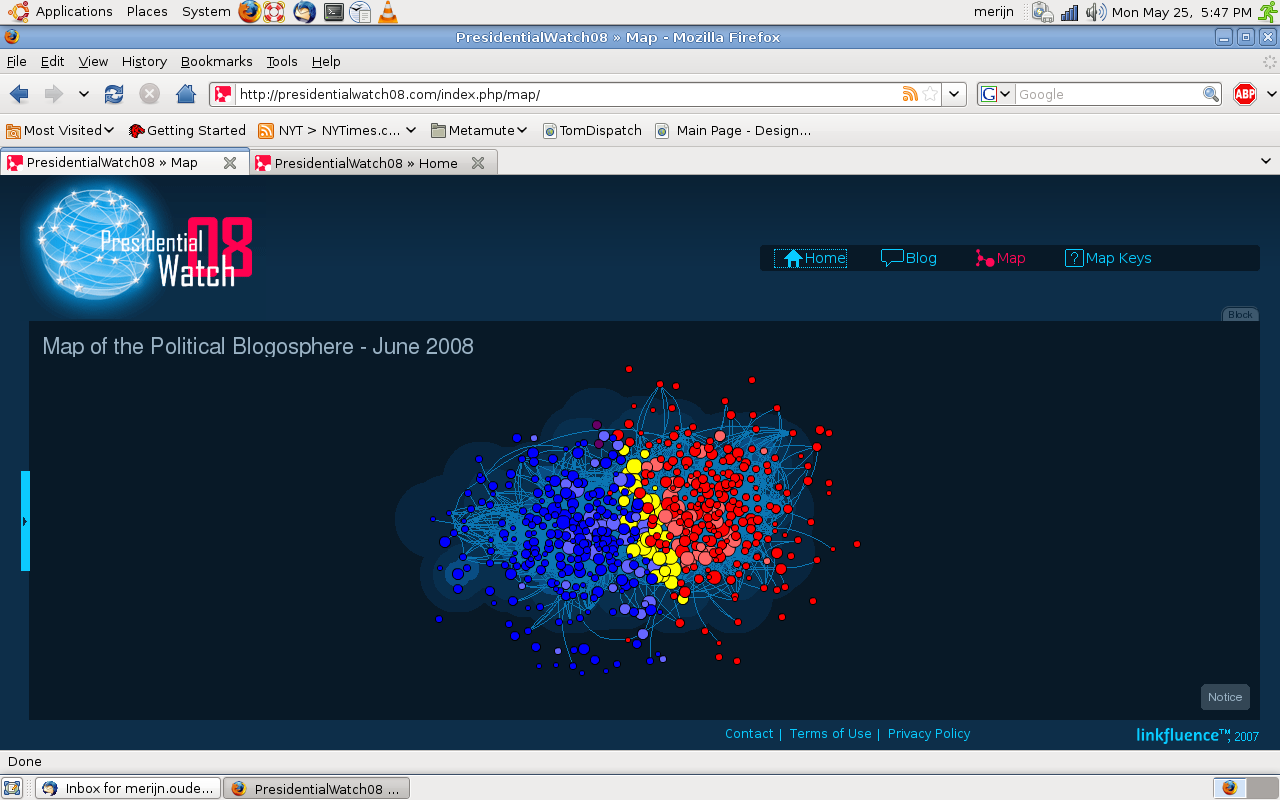Click the RSS feed icon in address bar
The image size is (1280, 800).
point(910,94)
